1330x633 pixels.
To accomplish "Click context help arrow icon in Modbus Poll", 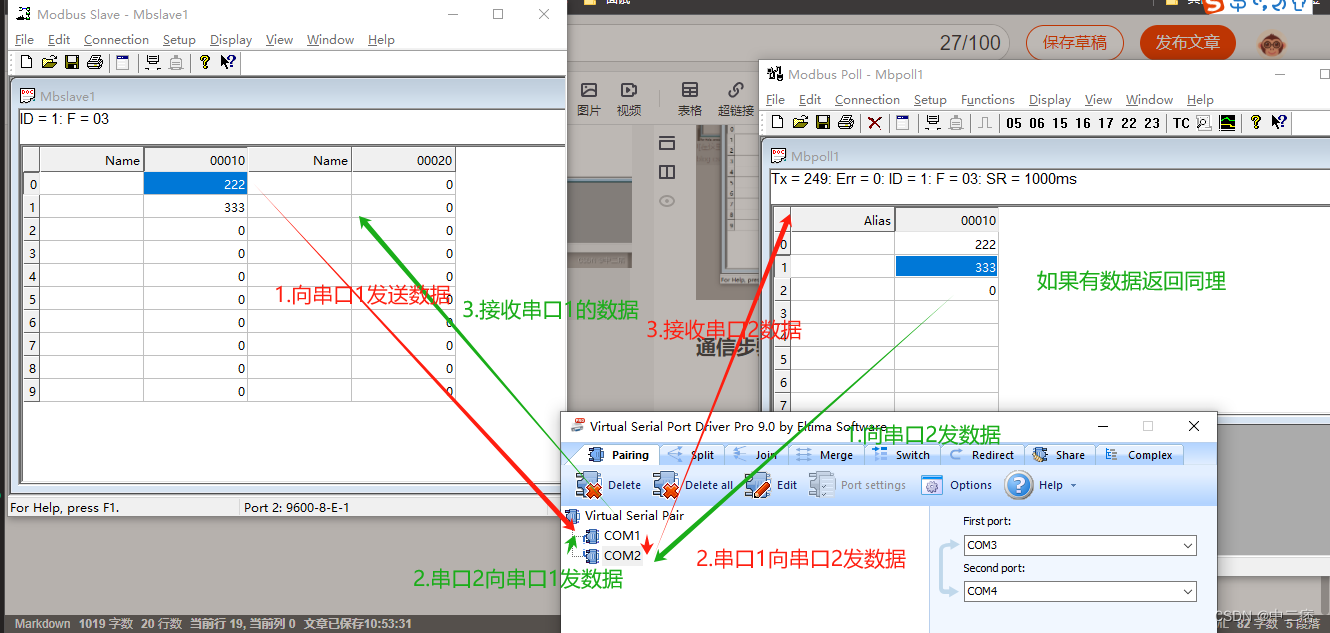I will (x=1279, y=122).
